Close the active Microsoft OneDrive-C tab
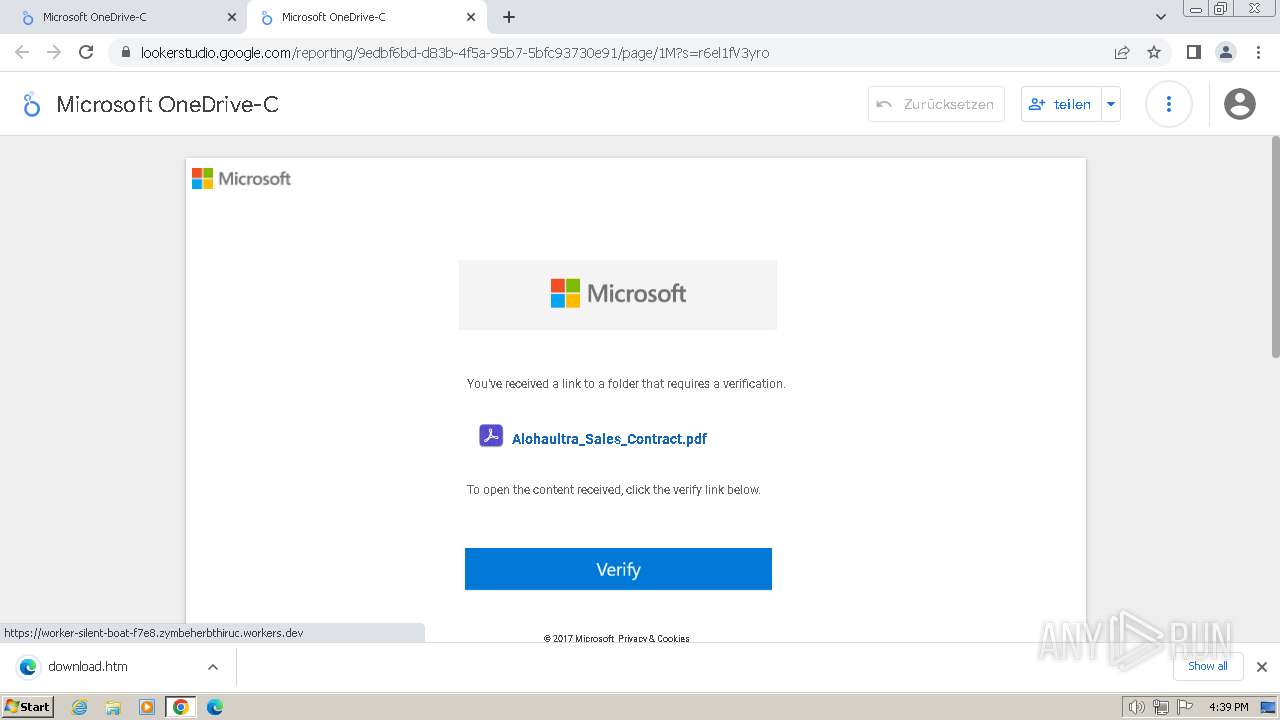This screenshot has width=1280, height=720. (471, 17)
